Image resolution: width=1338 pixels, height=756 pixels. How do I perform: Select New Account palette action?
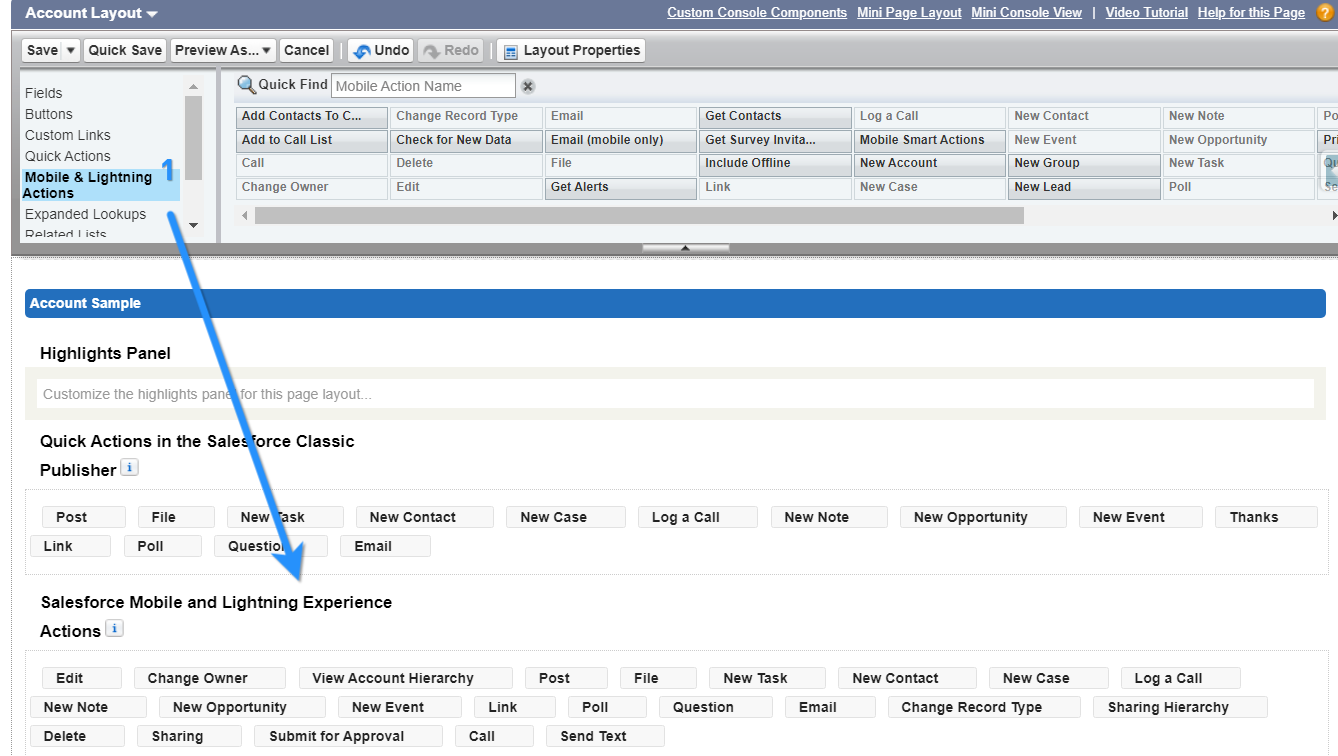[930, 163]
